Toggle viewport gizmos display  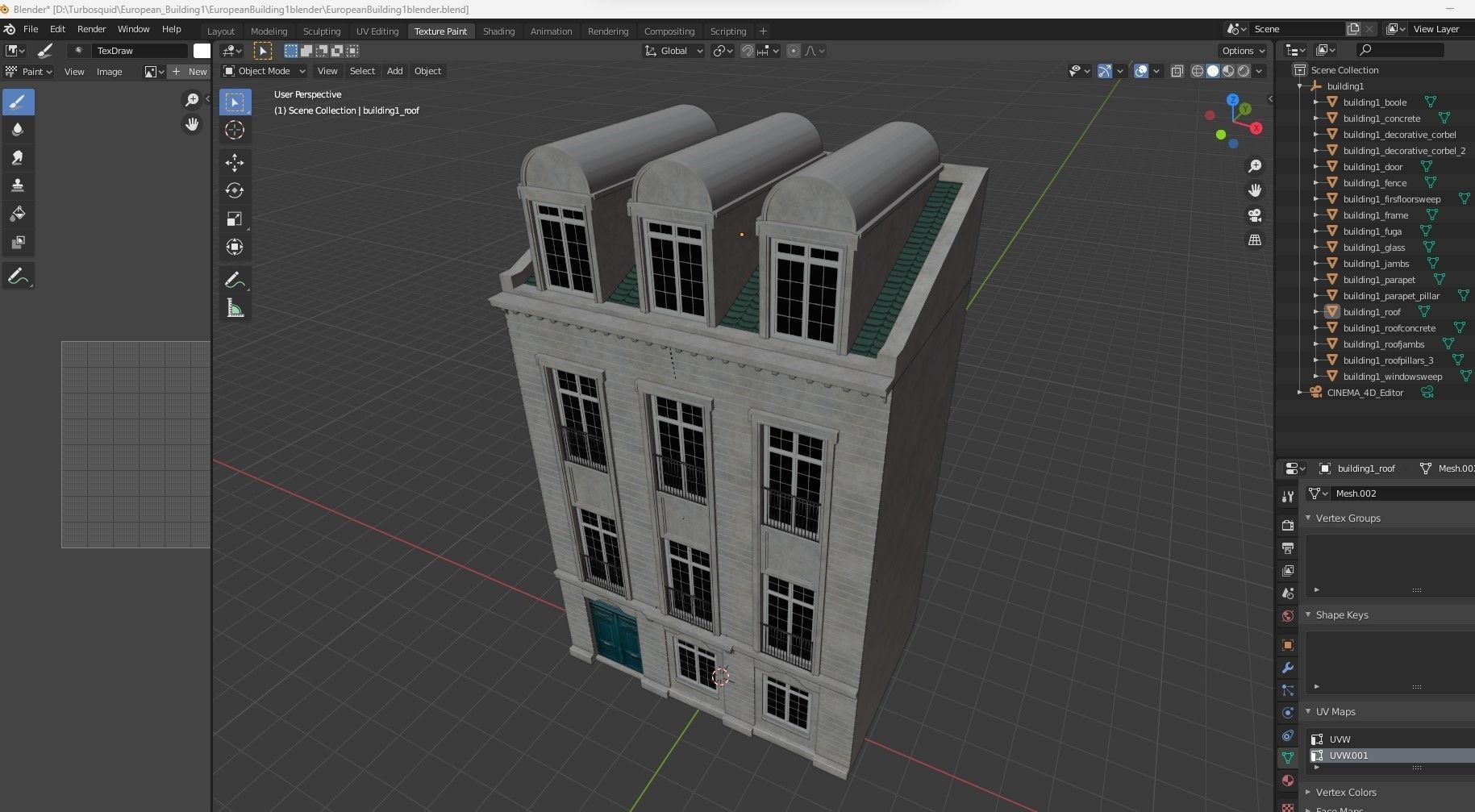pyautogui.click(x=1105, y=71)
